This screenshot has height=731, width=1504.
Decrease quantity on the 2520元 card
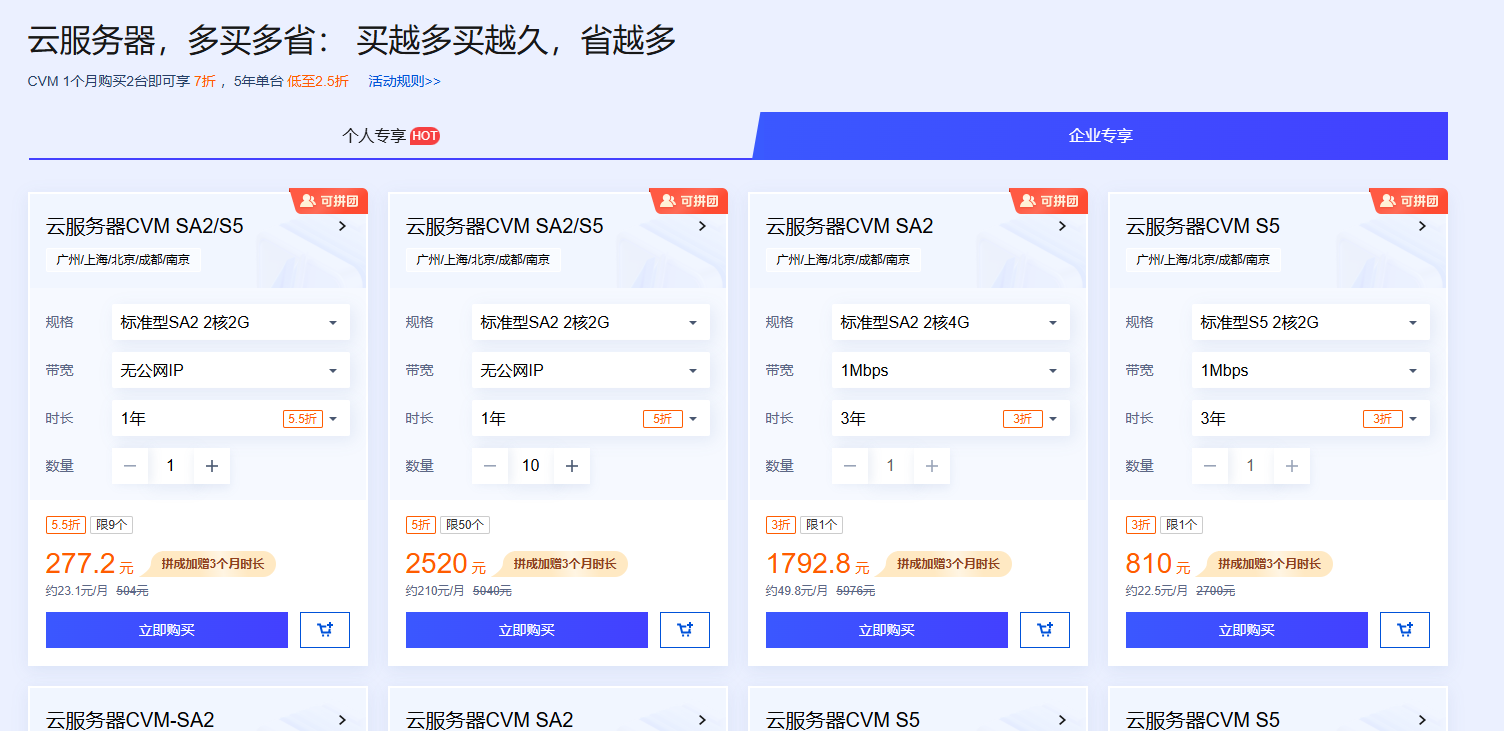tap(490, 466)
